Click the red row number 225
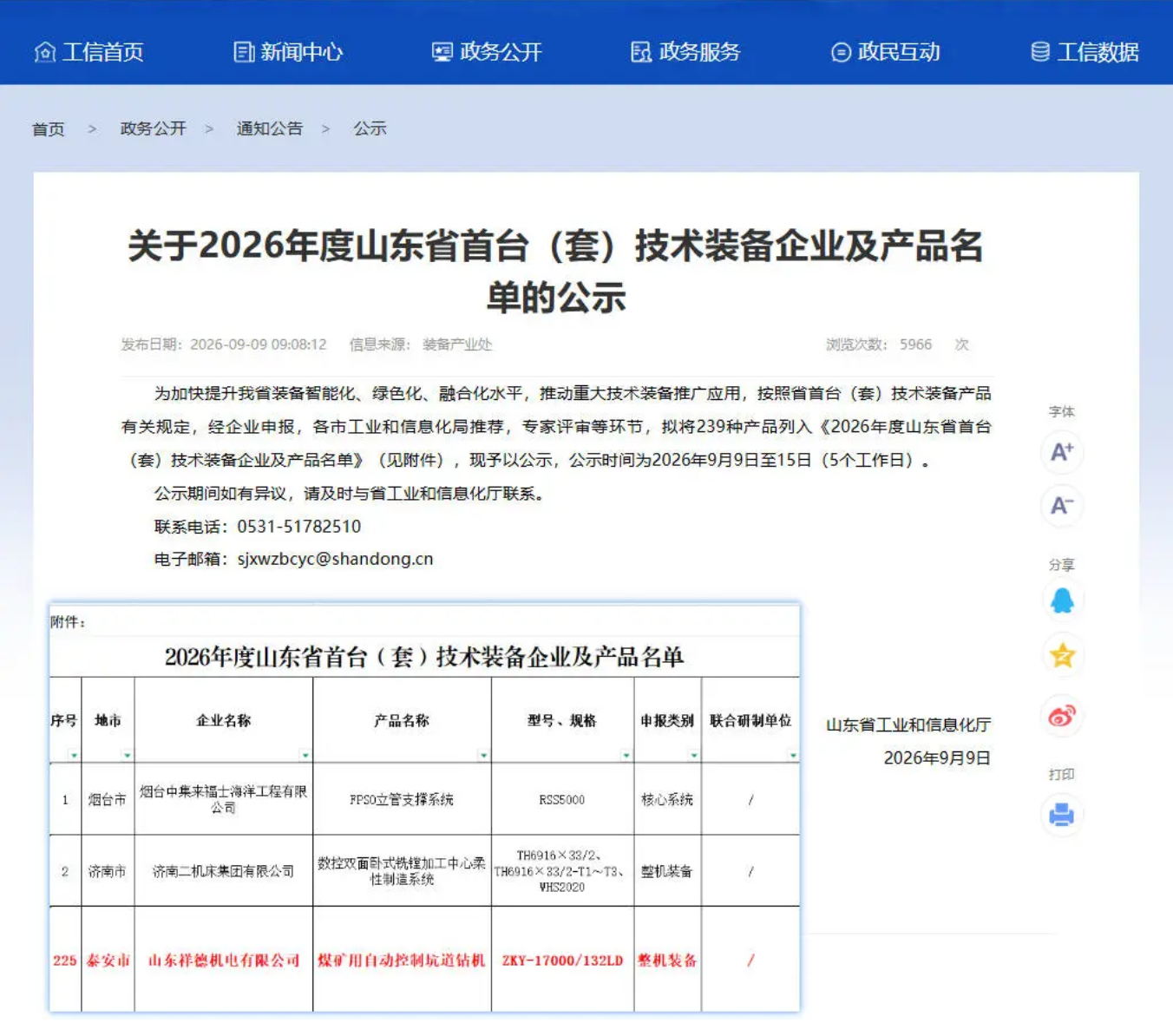1173x1036 pixels. pyautogui.click(x=65, y=961)
